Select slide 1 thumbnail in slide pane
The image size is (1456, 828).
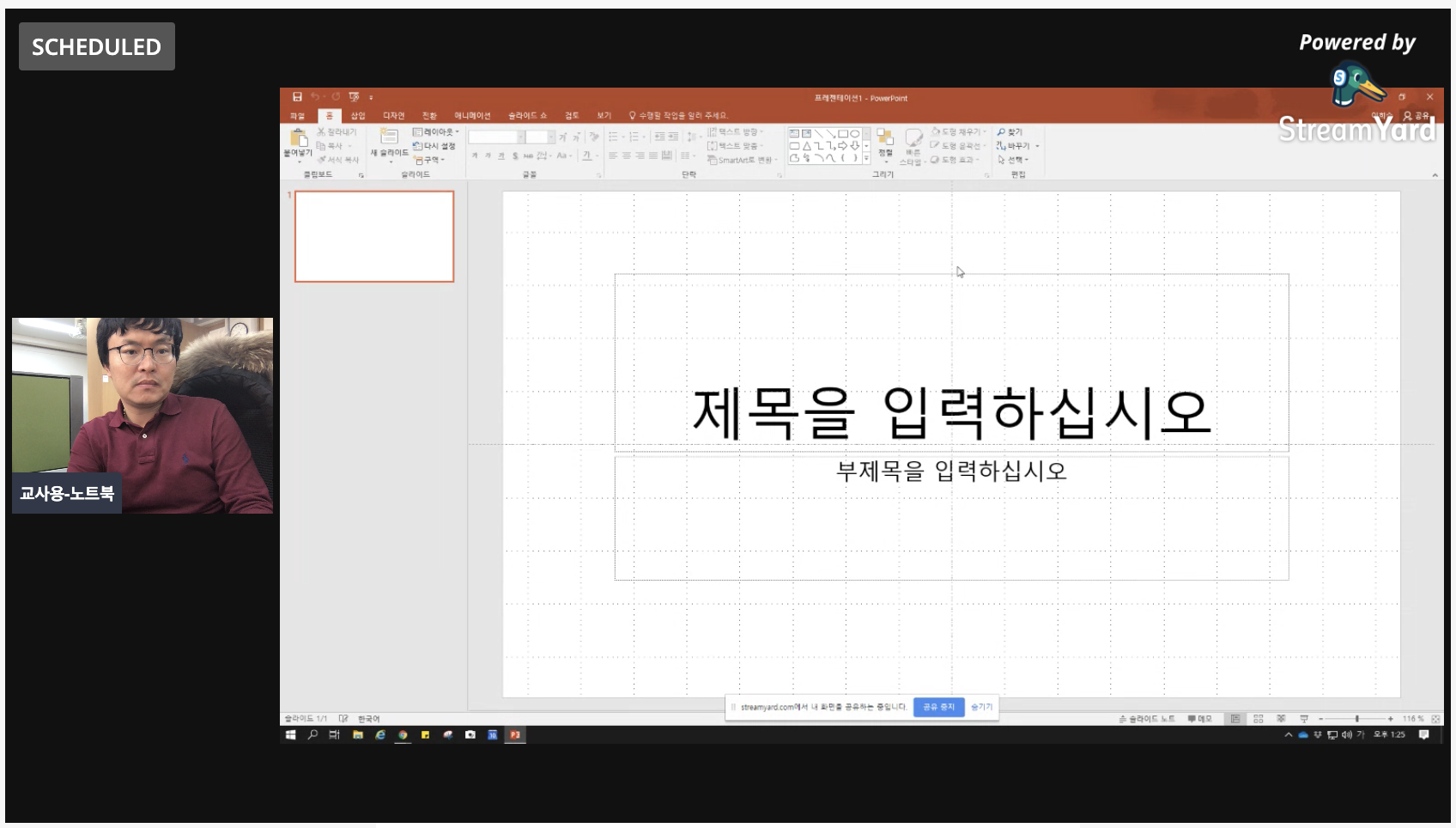pyautogui.click(x=374, y=236)
